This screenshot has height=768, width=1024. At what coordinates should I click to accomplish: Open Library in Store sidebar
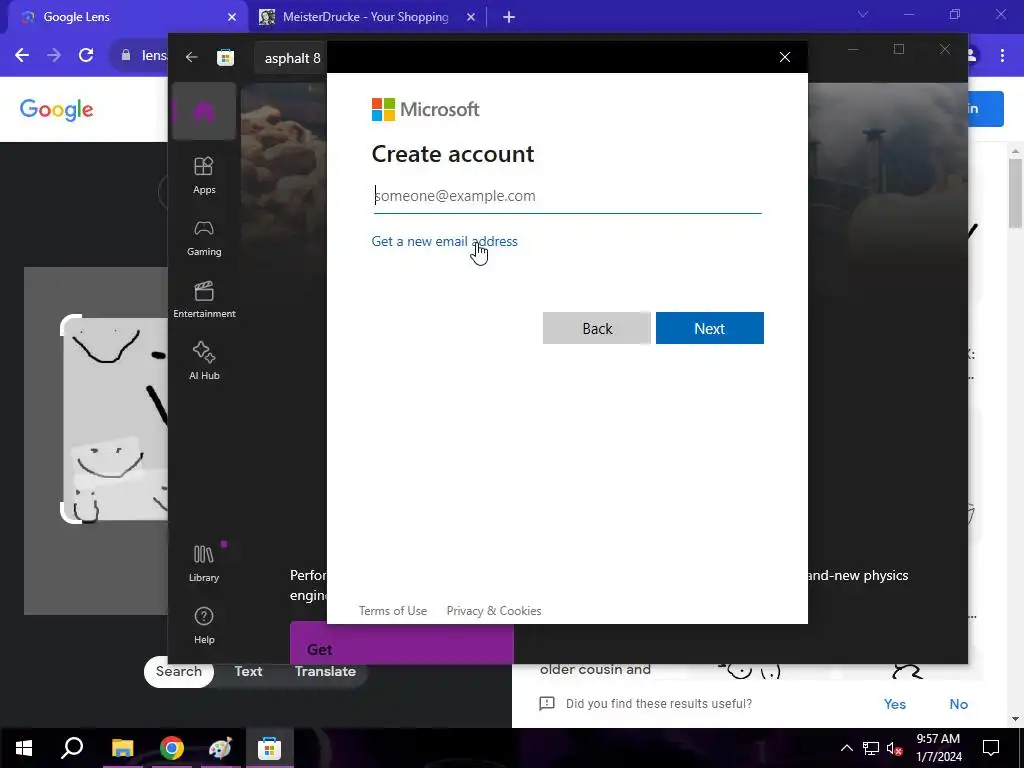coord(204,563)
